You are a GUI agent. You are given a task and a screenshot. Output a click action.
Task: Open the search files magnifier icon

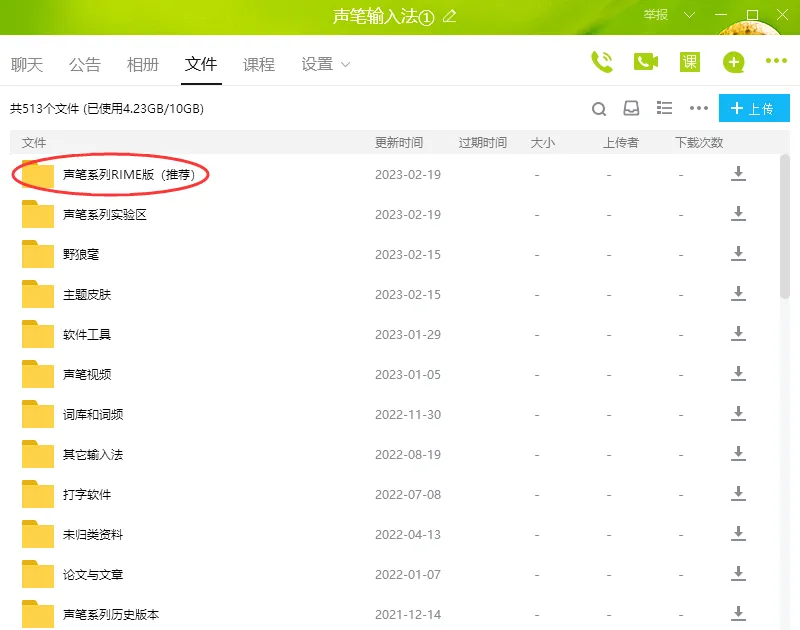(x=599, y=109)
